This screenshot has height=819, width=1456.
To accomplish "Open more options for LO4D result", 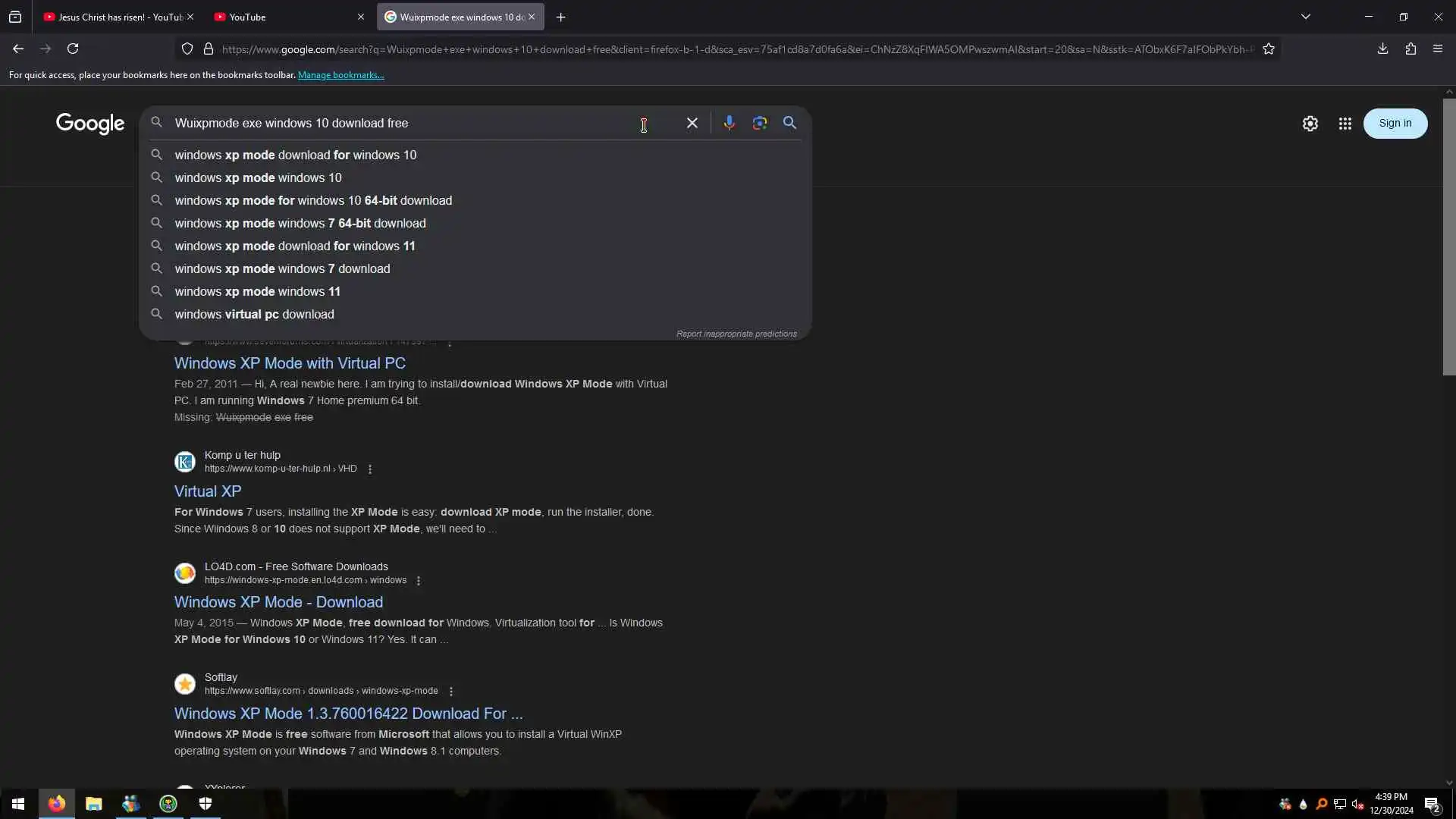I will pyautogui.click(x=419, y=581).
